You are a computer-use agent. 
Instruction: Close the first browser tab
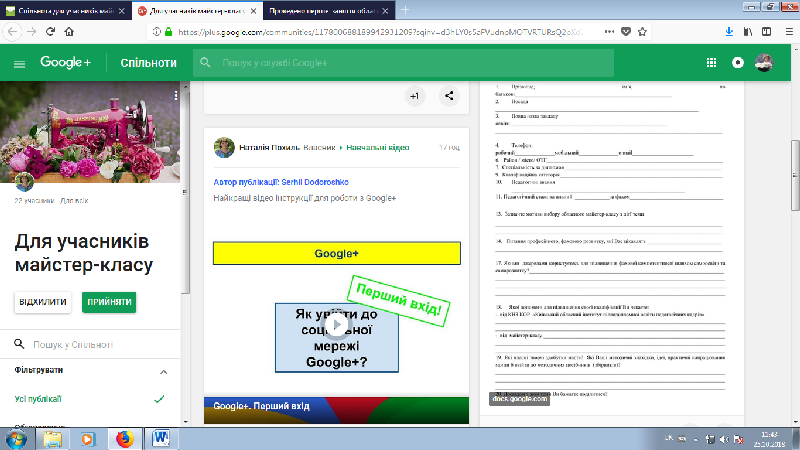pos(121,11)
